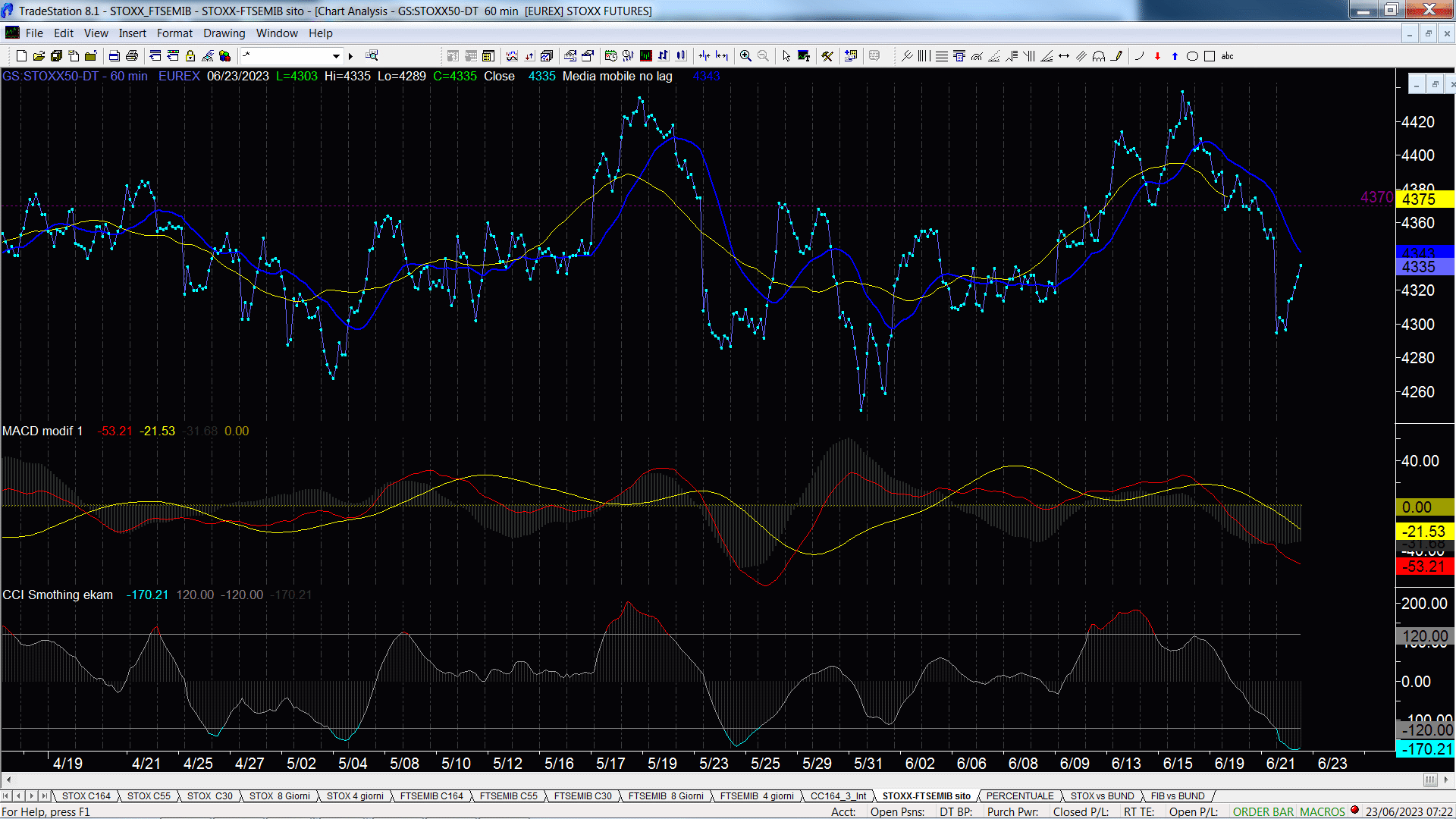This screenshot has width=1456, height=819.
Task: Switch to the STOX vs BUND tab
Action: (1102, 796)
